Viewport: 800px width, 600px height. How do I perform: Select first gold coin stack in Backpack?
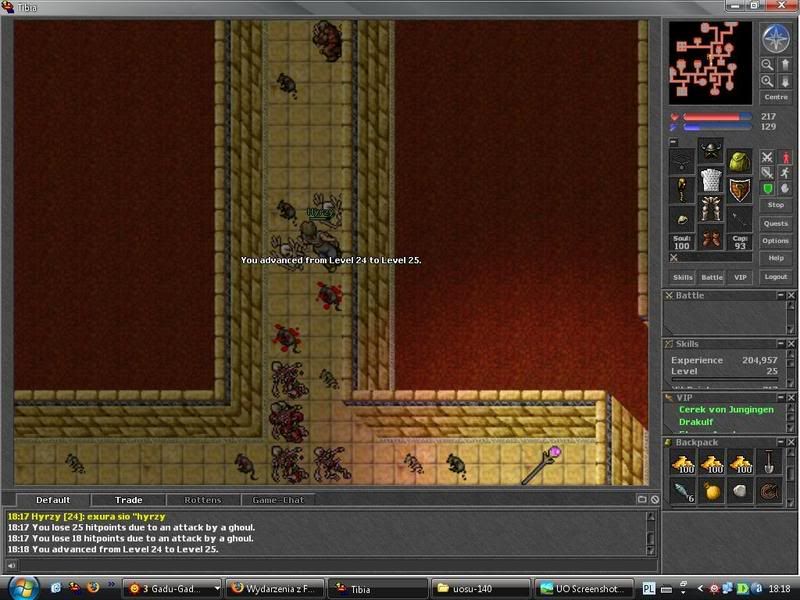click(x=682, y=463)
